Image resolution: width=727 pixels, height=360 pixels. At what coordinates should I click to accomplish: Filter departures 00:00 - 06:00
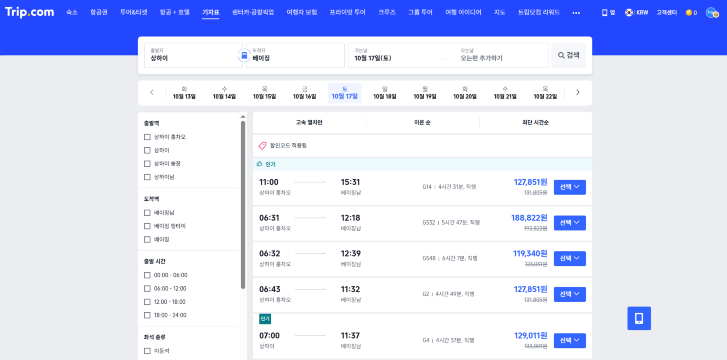147,275
